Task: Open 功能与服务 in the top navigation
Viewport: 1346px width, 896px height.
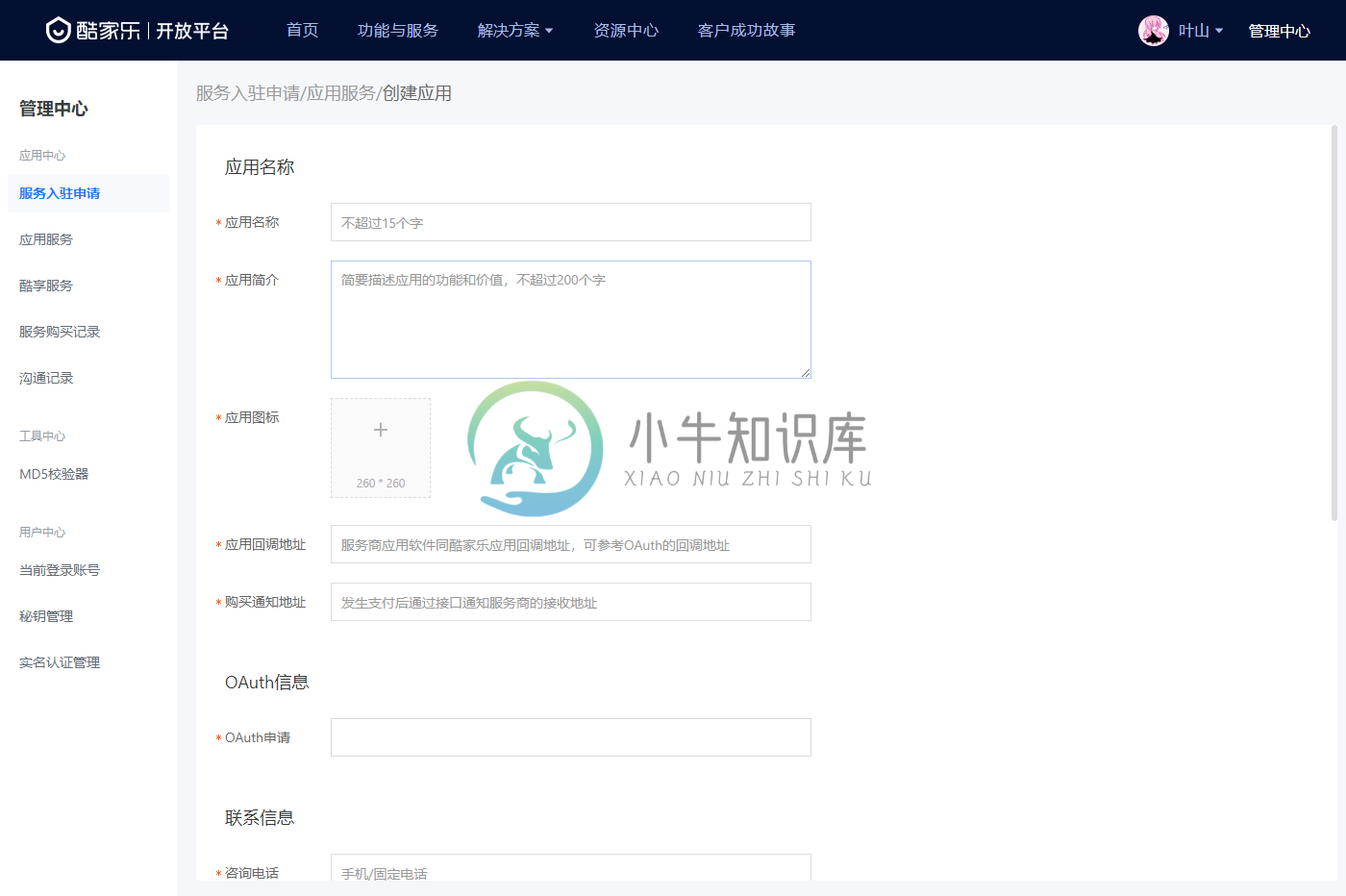Action: point(398,31)
